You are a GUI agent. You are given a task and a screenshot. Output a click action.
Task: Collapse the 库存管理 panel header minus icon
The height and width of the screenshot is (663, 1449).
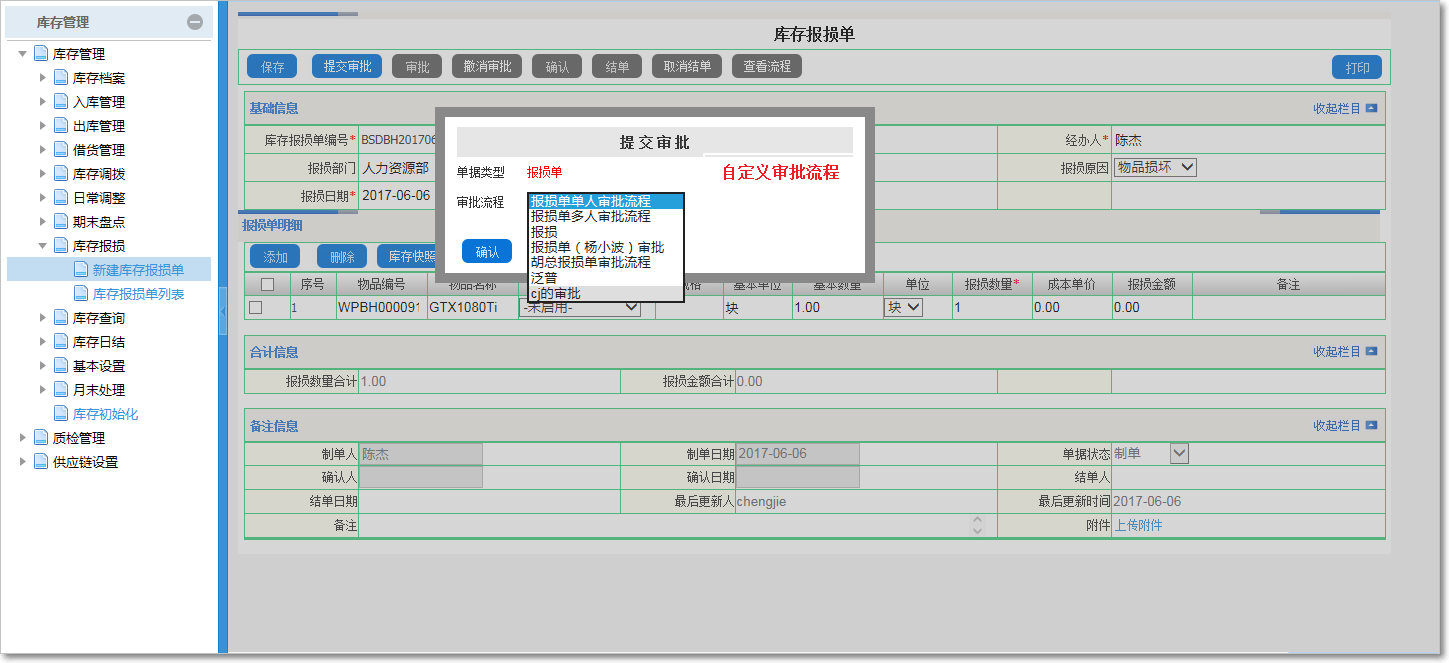pyautogui.click(x=195, y=22)
